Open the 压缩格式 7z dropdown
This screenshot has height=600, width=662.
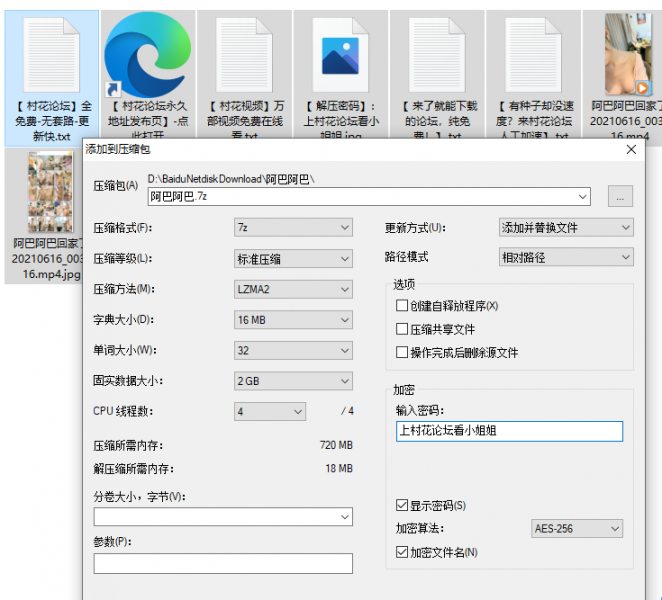(x=292, y=228)
